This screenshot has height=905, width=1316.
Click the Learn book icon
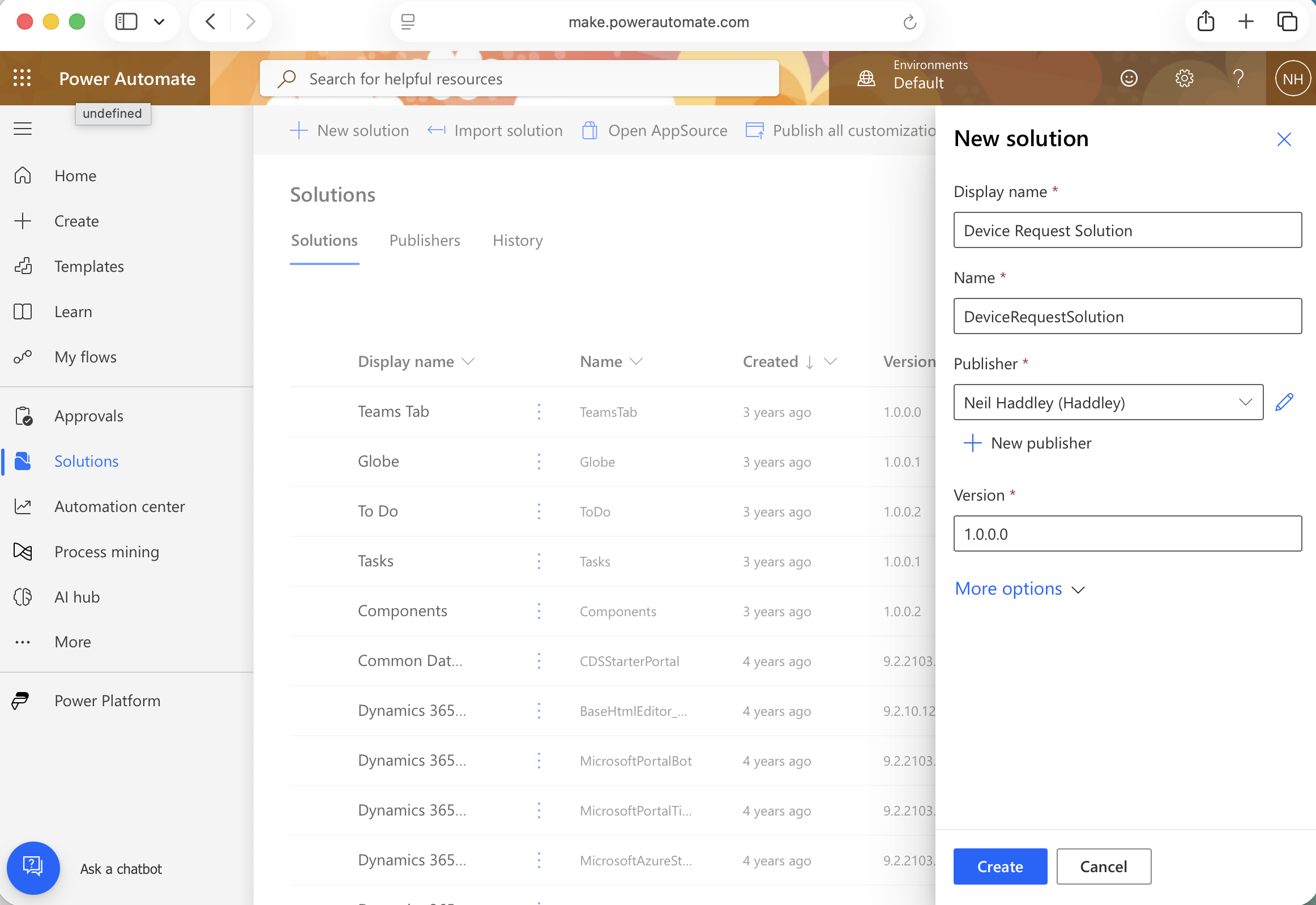[23, 312]
